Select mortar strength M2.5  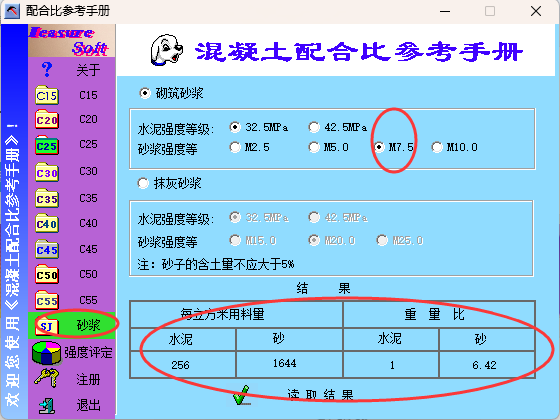point(235,147)
